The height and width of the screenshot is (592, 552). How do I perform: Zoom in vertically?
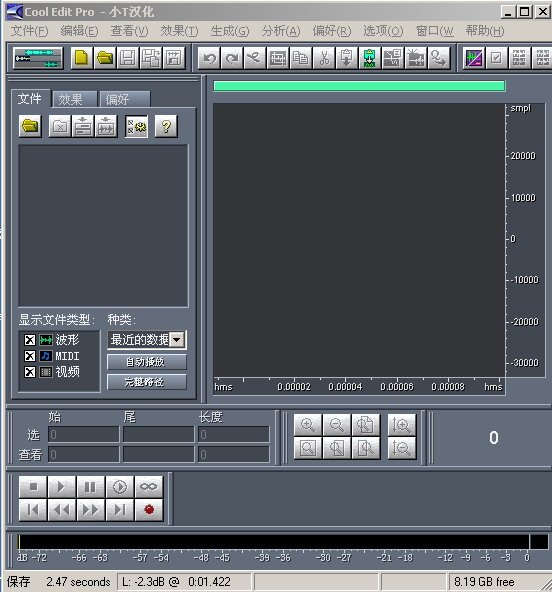pos(402,425)
